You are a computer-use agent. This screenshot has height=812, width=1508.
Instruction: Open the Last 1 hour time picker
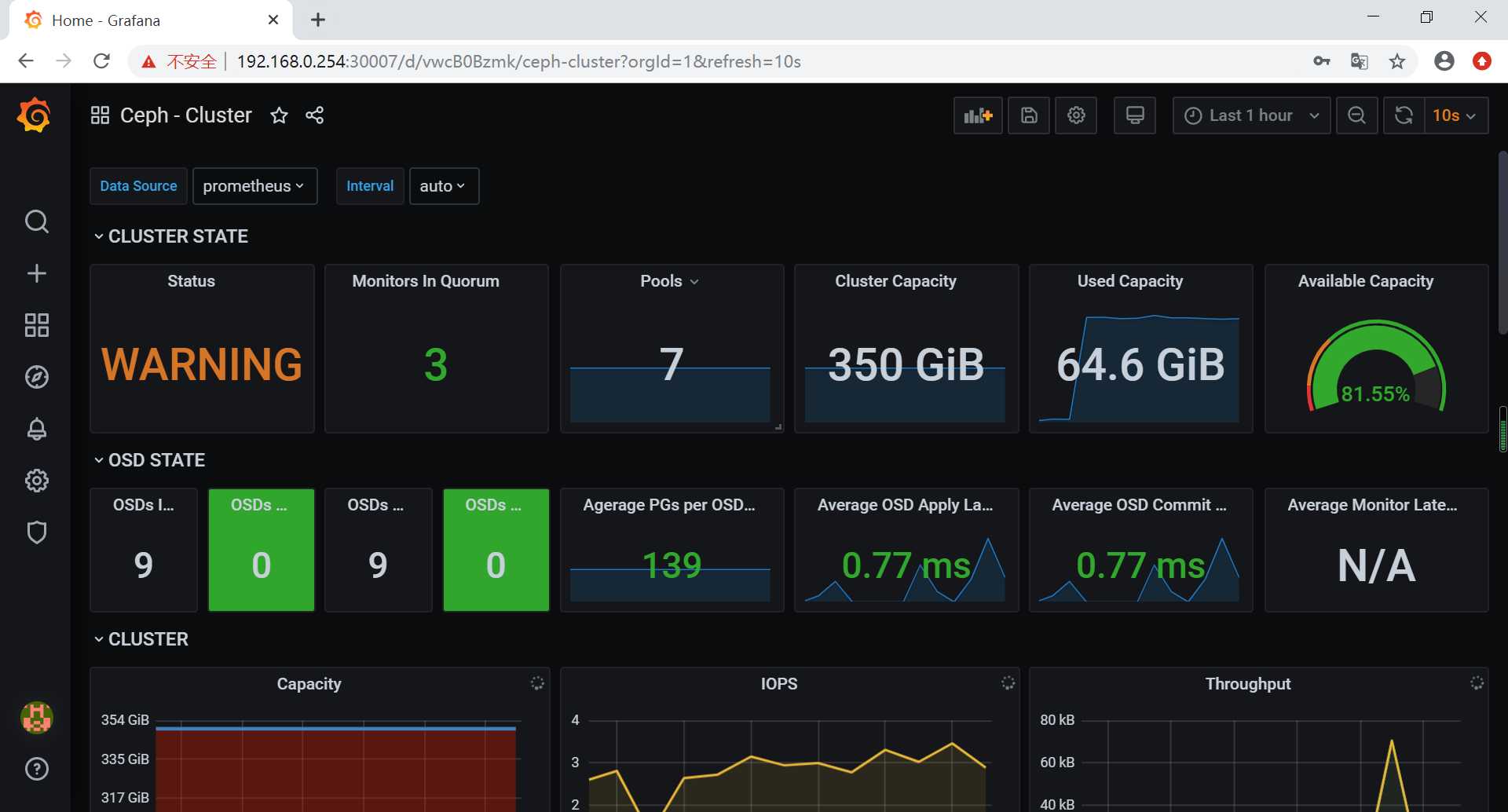point(1251,115)
